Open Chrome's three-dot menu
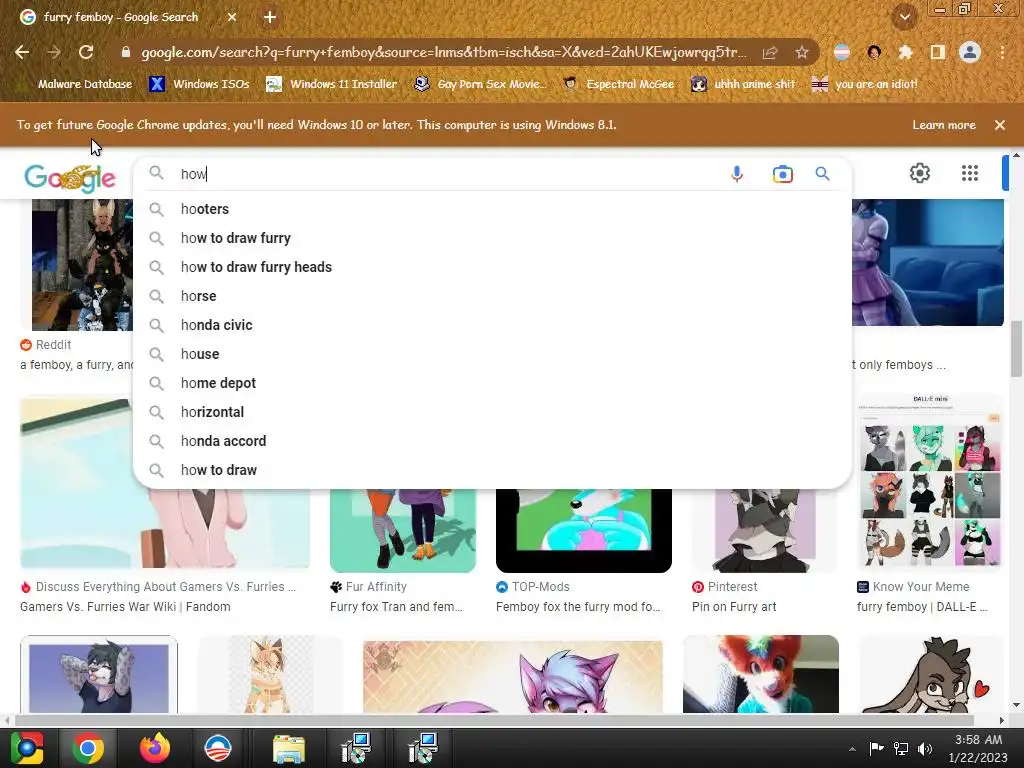This screenshot has width=1024, height=768. pos(1002,52)
